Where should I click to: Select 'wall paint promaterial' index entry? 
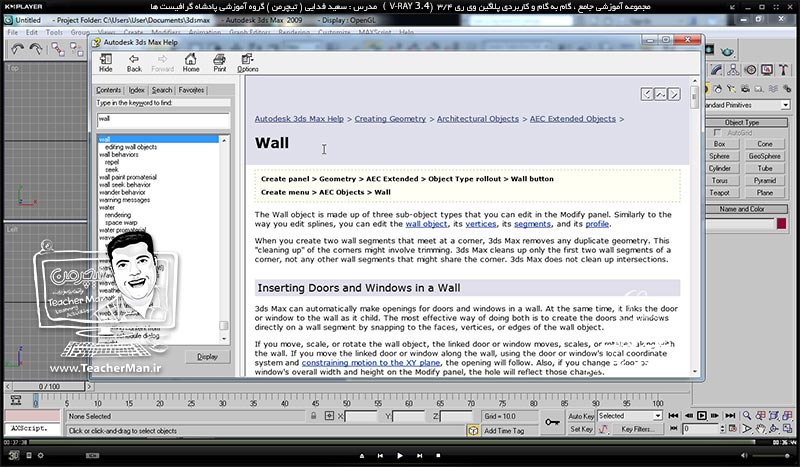pyautogui.click(x=128, y=177)
